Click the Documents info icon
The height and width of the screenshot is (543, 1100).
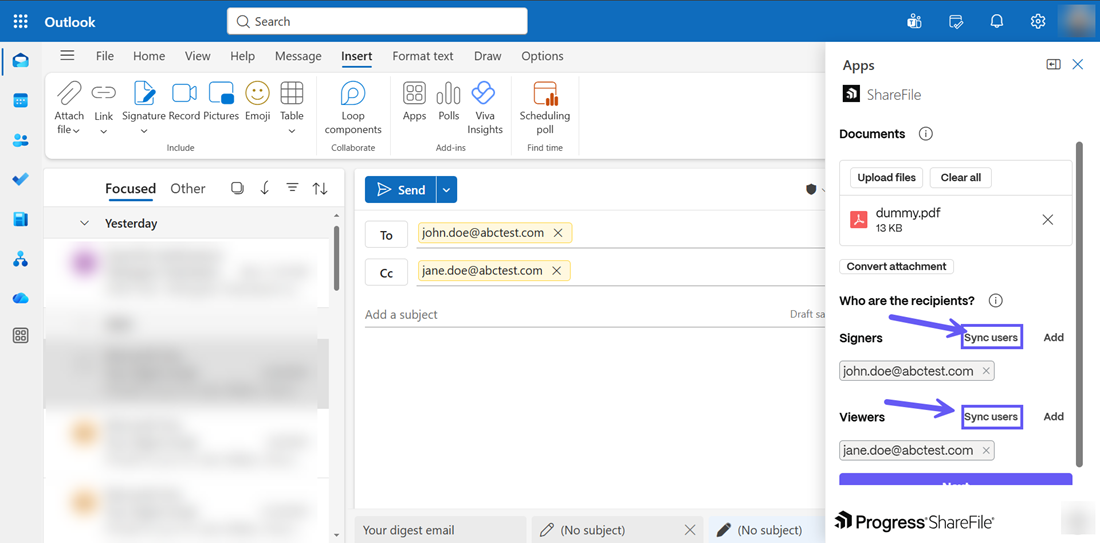click(925, 133)
